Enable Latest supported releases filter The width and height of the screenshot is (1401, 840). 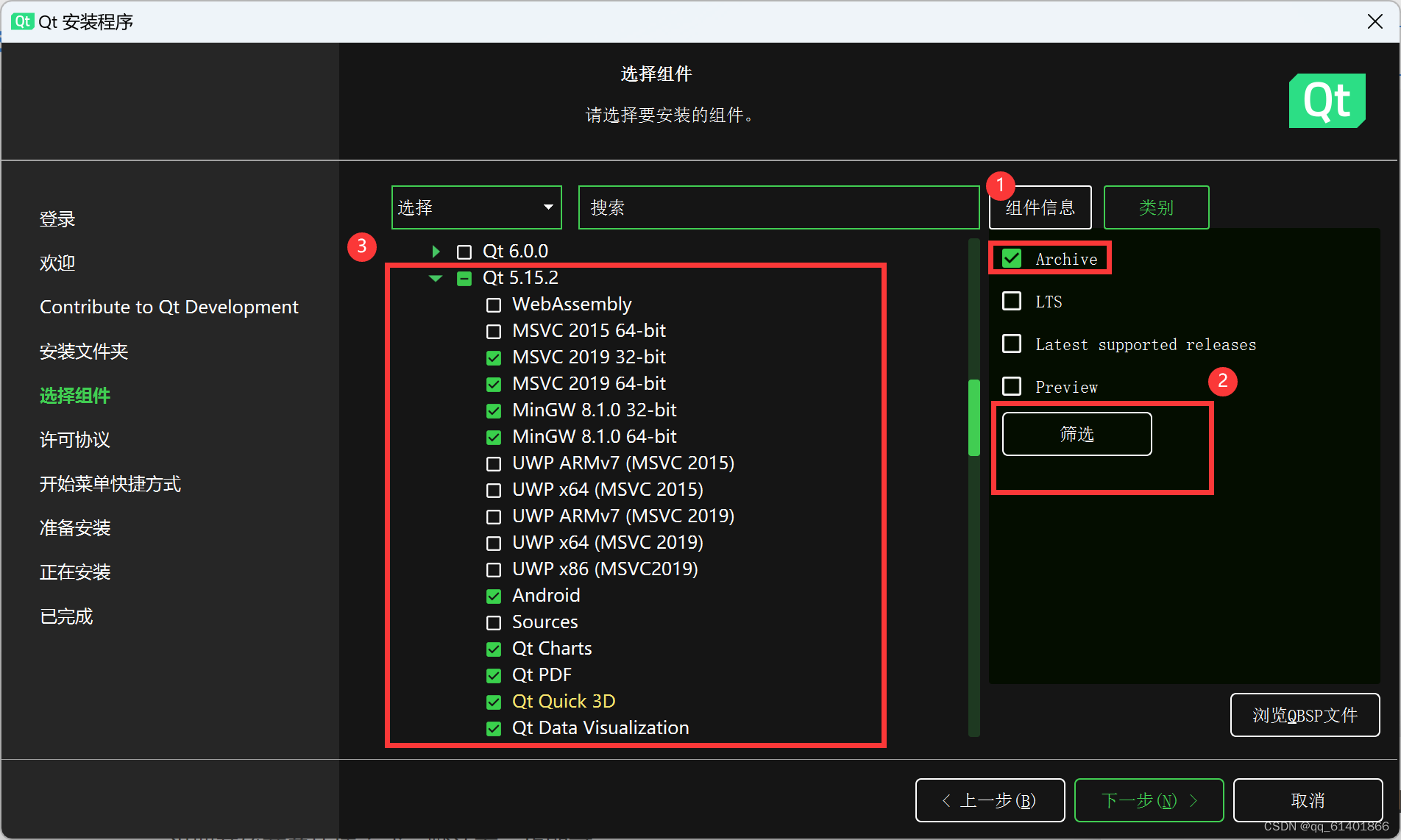point(1012,344)
